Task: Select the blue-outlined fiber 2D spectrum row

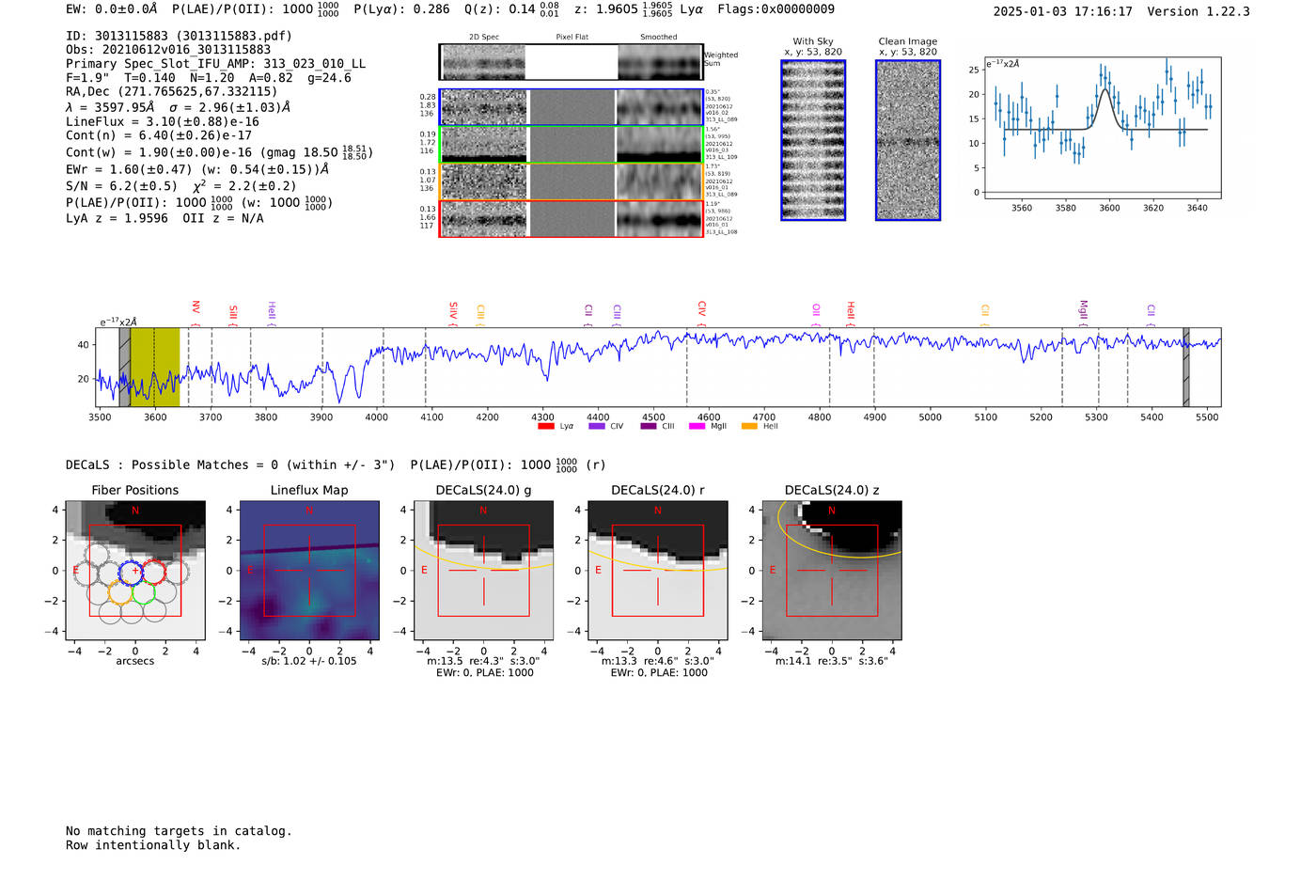Action: [x=572, y=107]
